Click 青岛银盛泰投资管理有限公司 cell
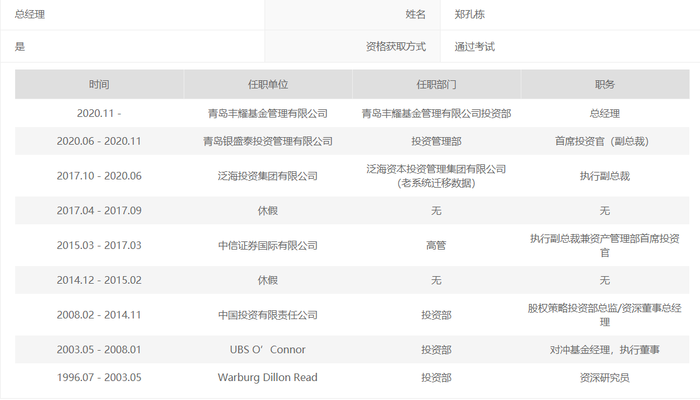This screenshot has width=700, height=400. pos(268,141)
